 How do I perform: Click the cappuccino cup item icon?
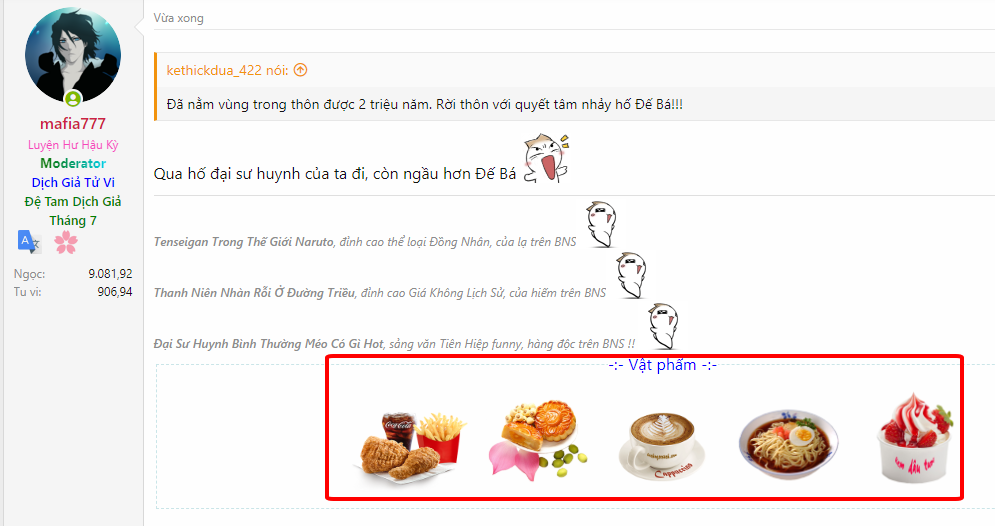(662, 447)
